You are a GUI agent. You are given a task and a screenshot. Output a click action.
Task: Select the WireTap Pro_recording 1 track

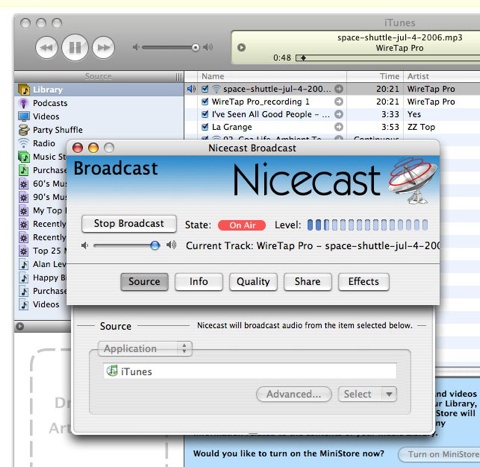point(261,102)
